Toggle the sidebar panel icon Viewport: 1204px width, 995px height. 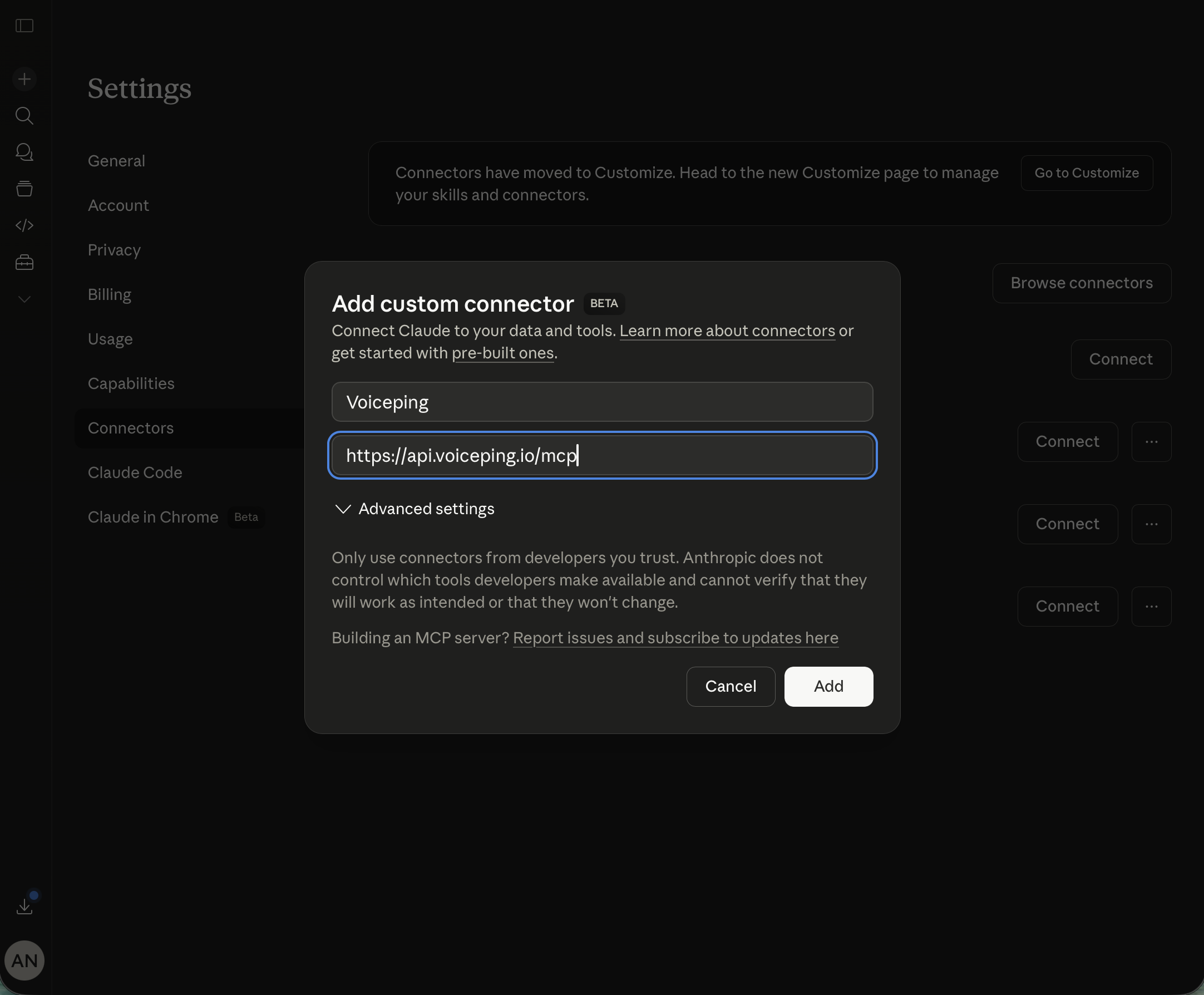24,25
